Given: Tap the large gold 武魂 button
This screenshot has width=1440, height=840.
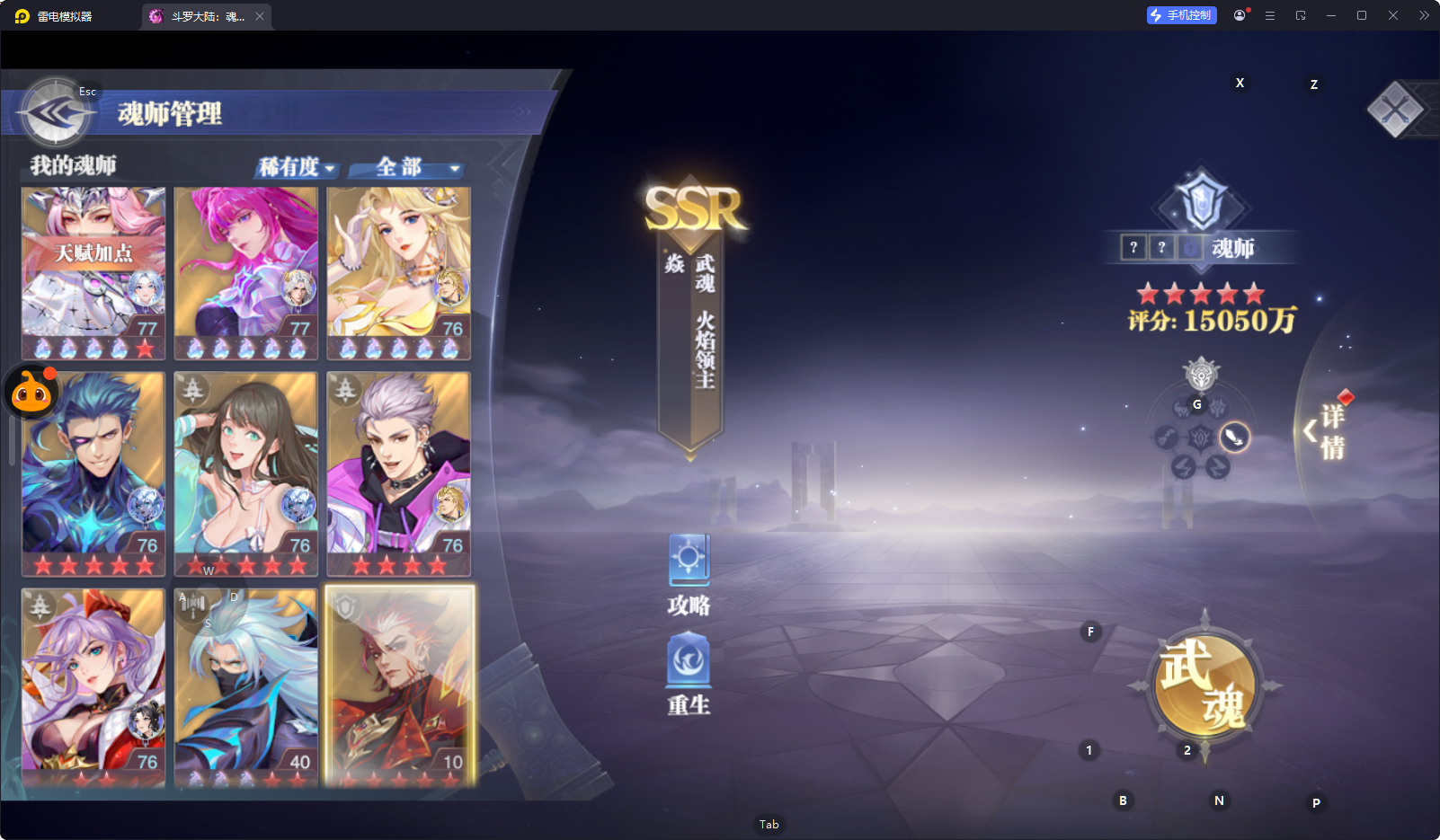Looking at the screenshot, I should pyautogui.click(x=1204, y=686).
